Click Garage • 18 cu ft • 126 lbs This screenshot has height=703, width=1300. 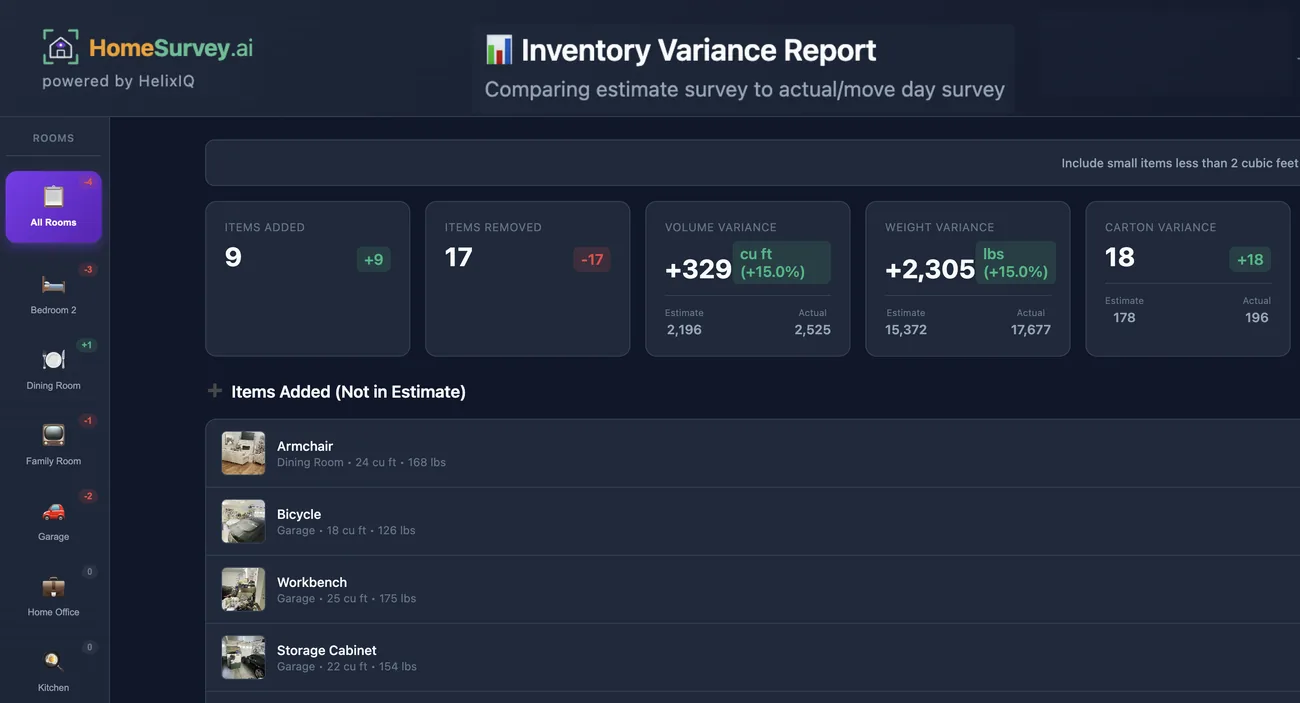pyautogui.click(x=346, y=530)
